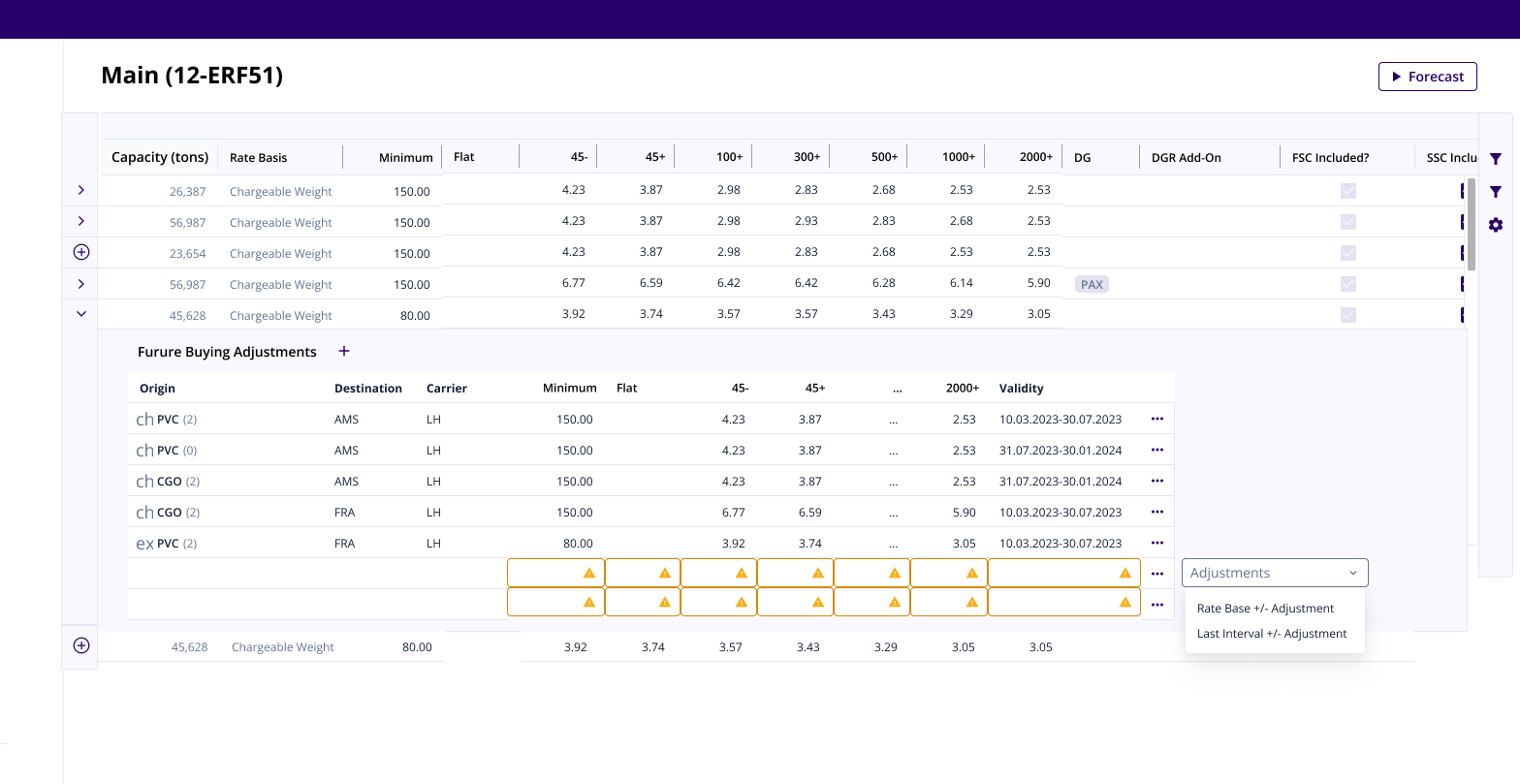Click the 300+ column header
The image size is (1520, 784).
807,156
